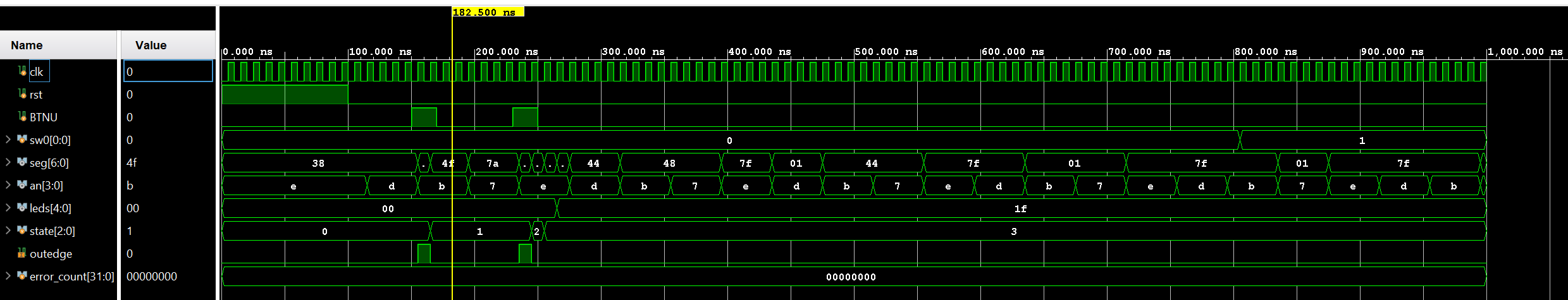Select the state[2:0] signal name
The width and height of the screenshot is (1568, 300).
(52, 231)
